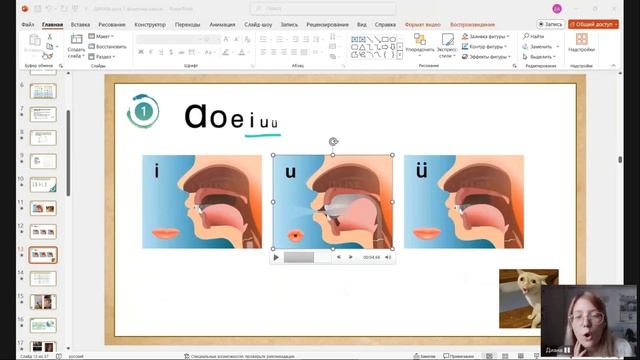Open Заливка фигуры fill dropdown

[x=485, y=36]
